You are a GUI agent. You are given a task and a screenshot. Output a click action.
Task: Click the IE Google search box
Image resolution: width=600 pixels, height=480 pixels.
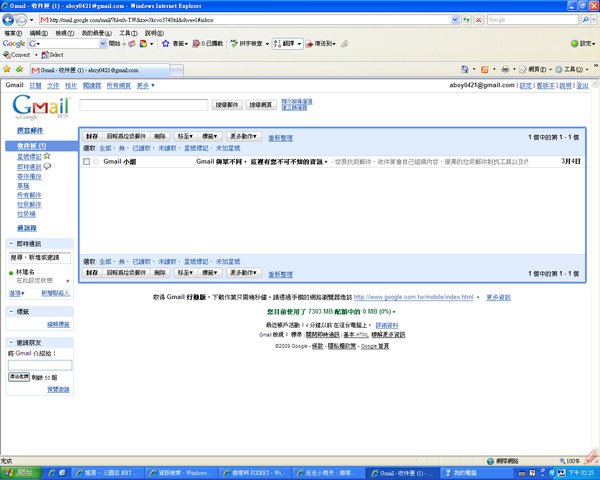(x=533, y=20)
